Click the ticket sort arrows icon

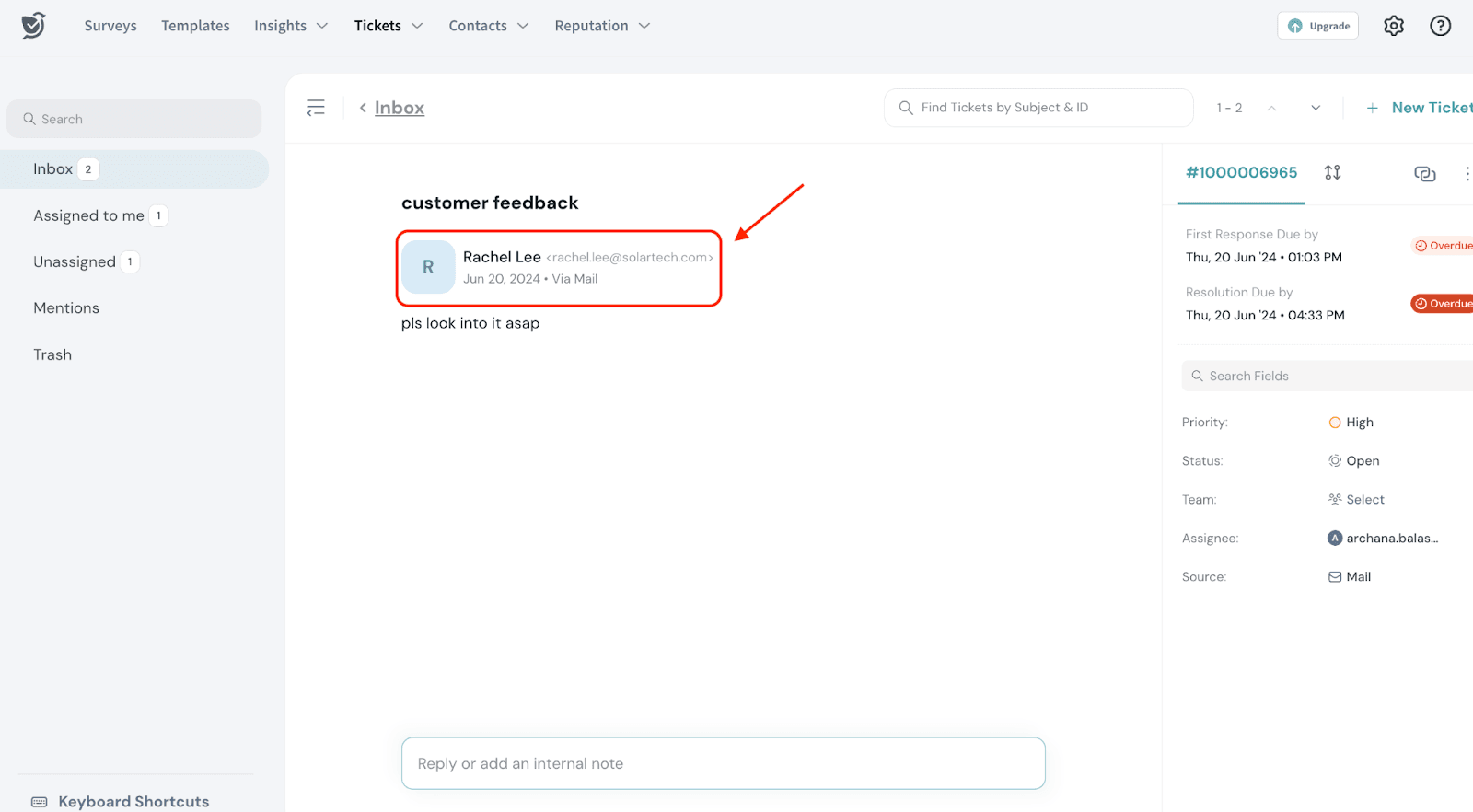[x=1332, y=172]
